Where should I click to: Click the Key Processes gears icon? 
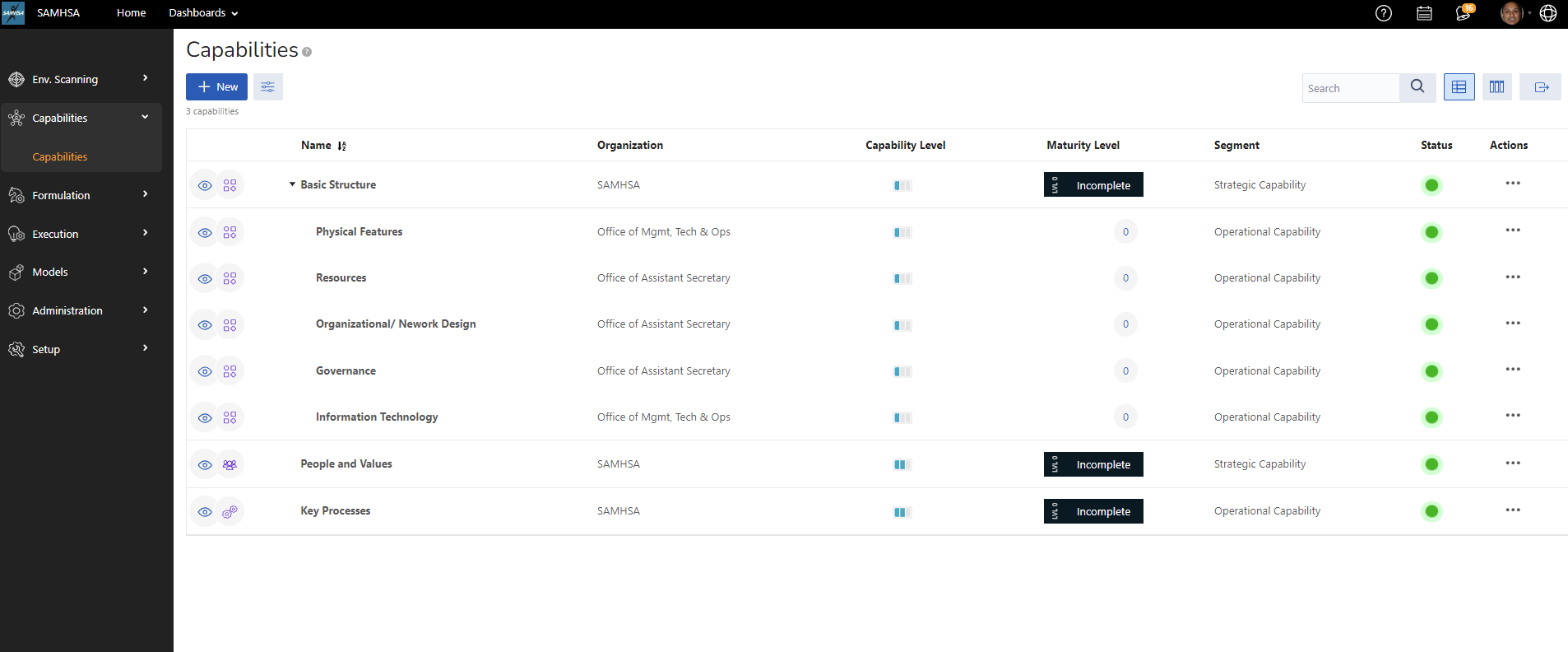230,511
